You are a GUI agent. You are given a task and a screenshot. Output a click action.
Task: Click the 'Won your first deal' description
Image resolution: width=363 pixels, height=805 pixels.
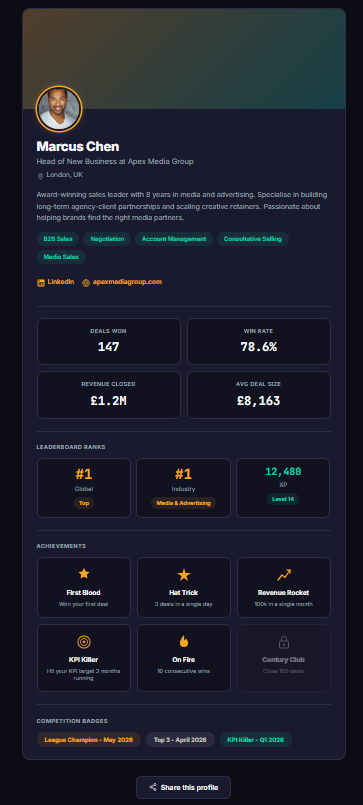84,604
